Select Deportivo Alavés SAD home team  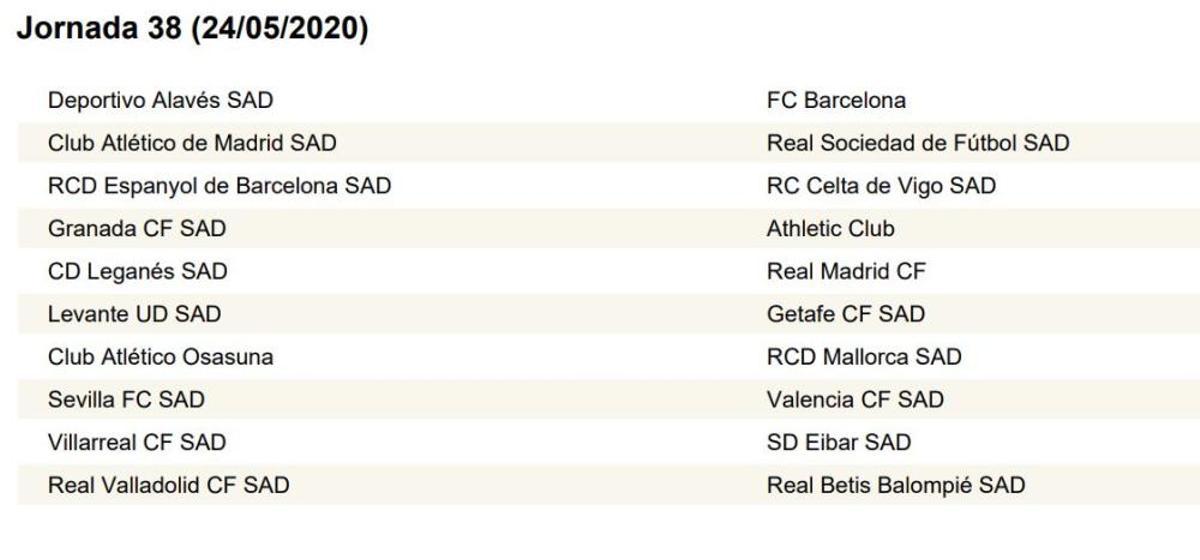[x=160, y=100]
